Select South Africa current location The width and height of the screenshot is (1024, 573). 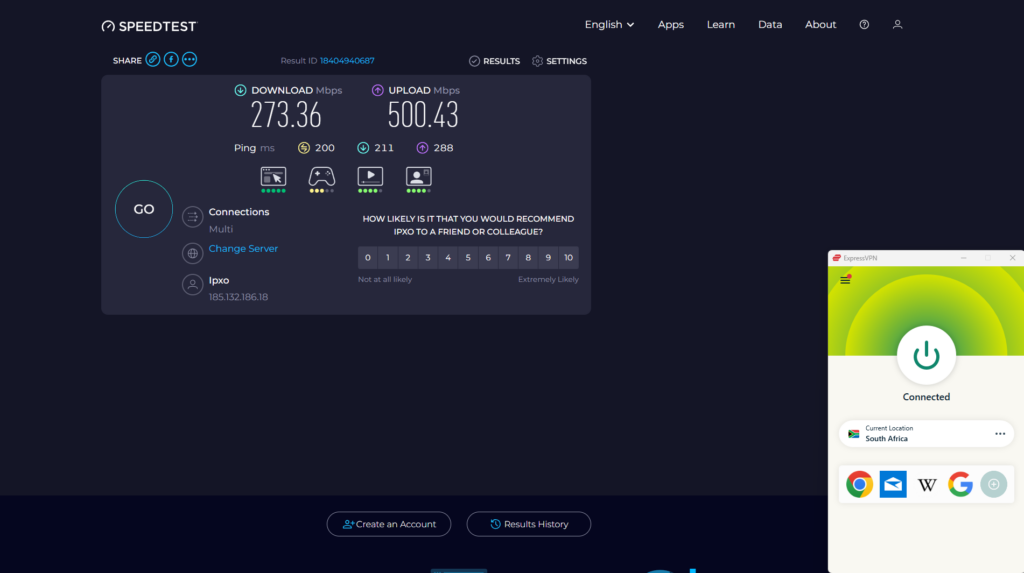[x=926, y=434]
